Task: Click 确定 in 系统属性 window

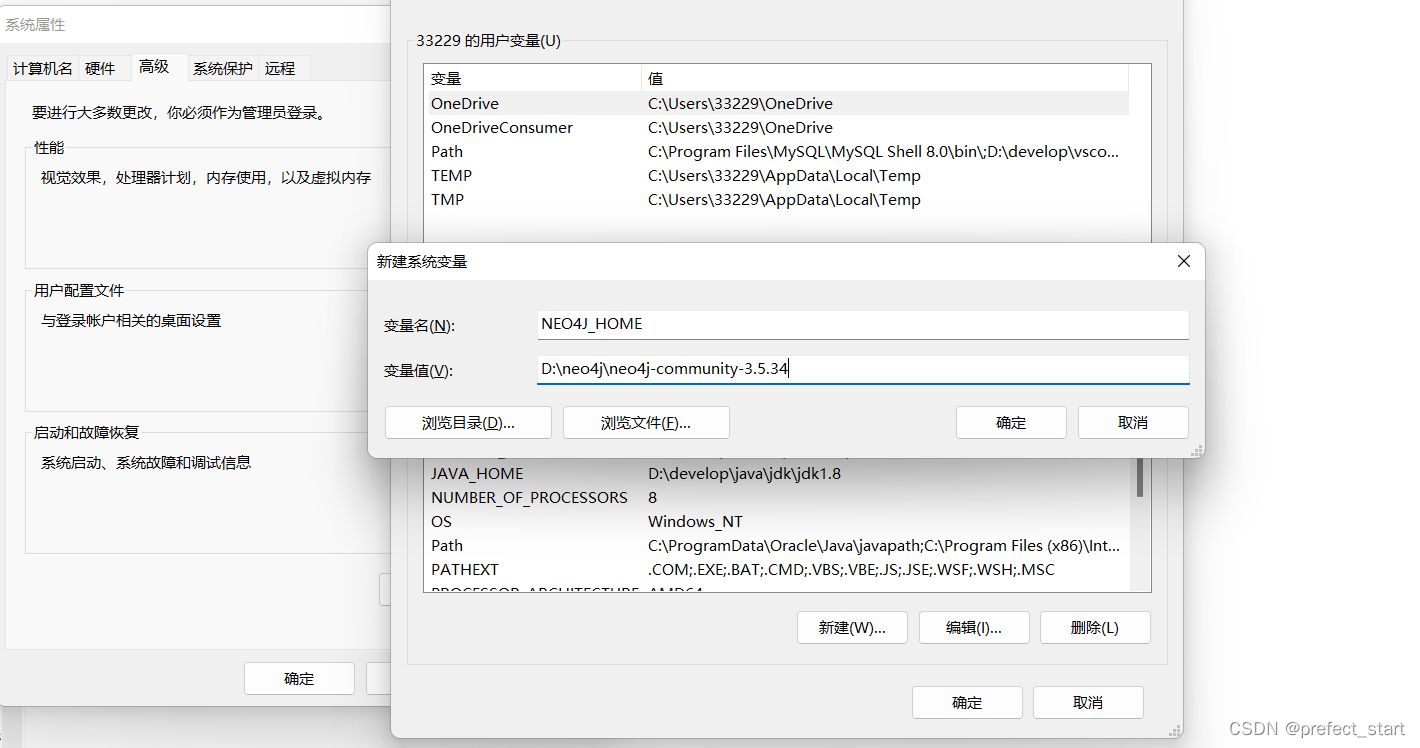Action: click(299, 679)
